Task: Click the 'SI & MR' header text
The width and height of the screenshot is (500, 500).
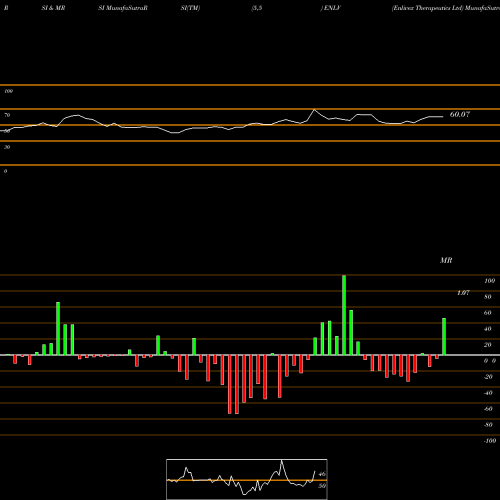Action: pos(53,8)
